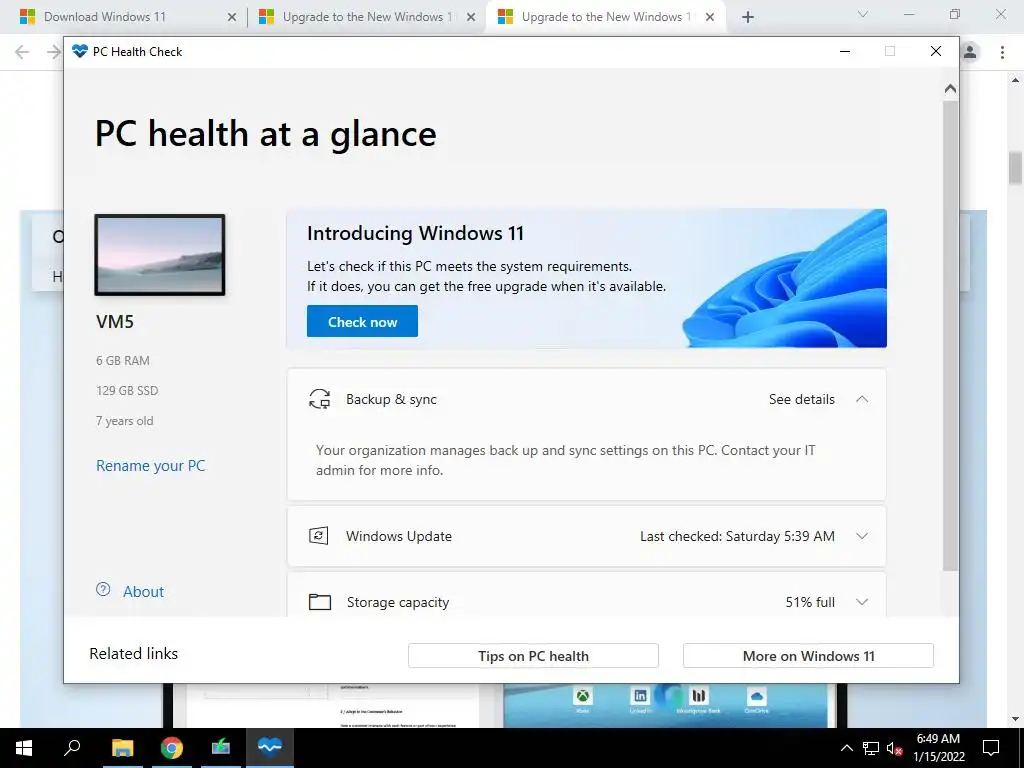Click the Chrome profile avatar icon
This screenshot has height=768, width=1024.
(x=970, y=52)
